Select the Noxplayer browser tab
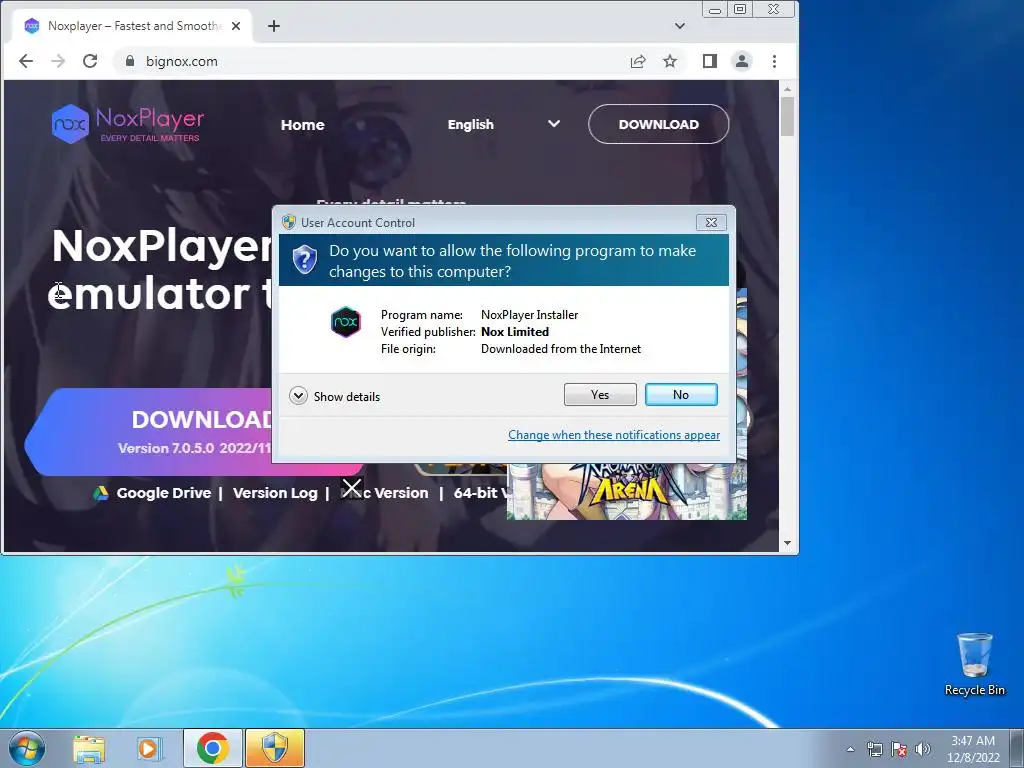The image size is (1024, 768). (133, 26)
